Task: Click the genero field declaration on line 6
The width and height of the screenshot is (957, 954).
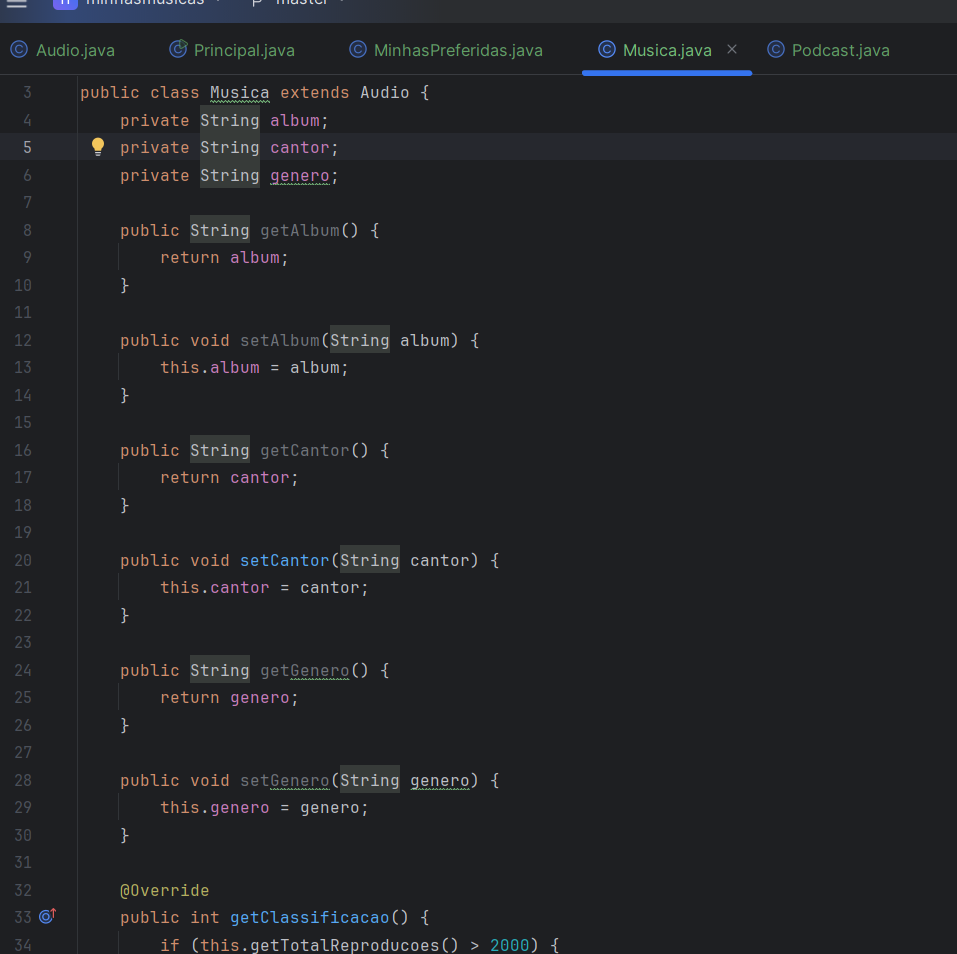Action: 300,176
